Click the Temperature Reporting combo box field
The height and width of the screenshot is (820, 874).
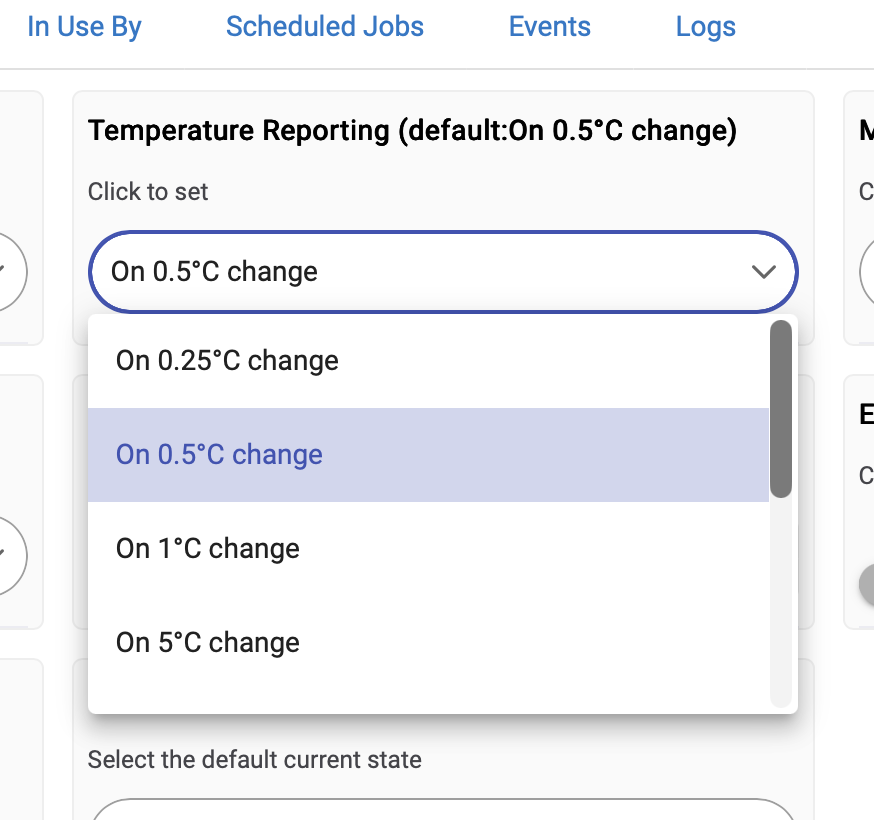[420, 272]
